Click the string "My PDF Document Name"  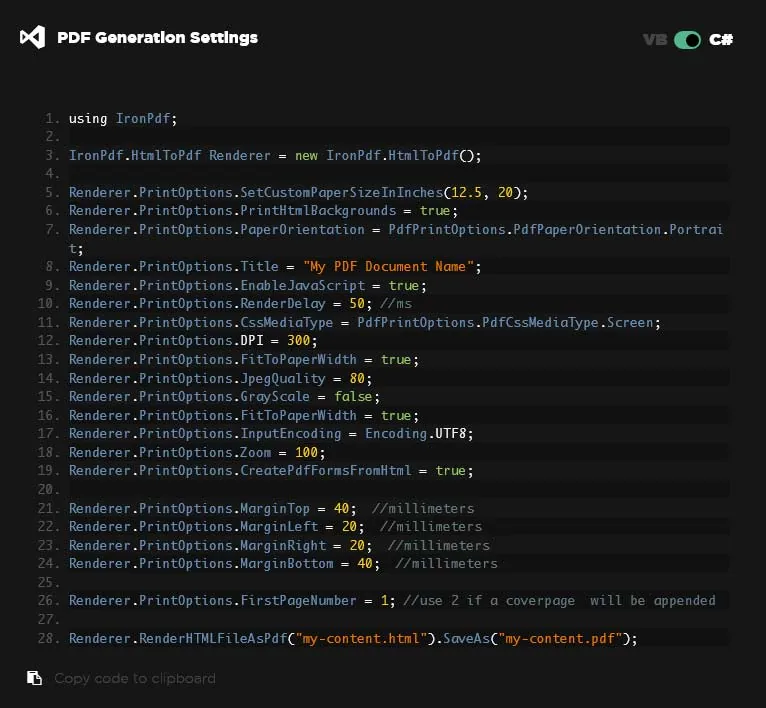tap(388, 267)
